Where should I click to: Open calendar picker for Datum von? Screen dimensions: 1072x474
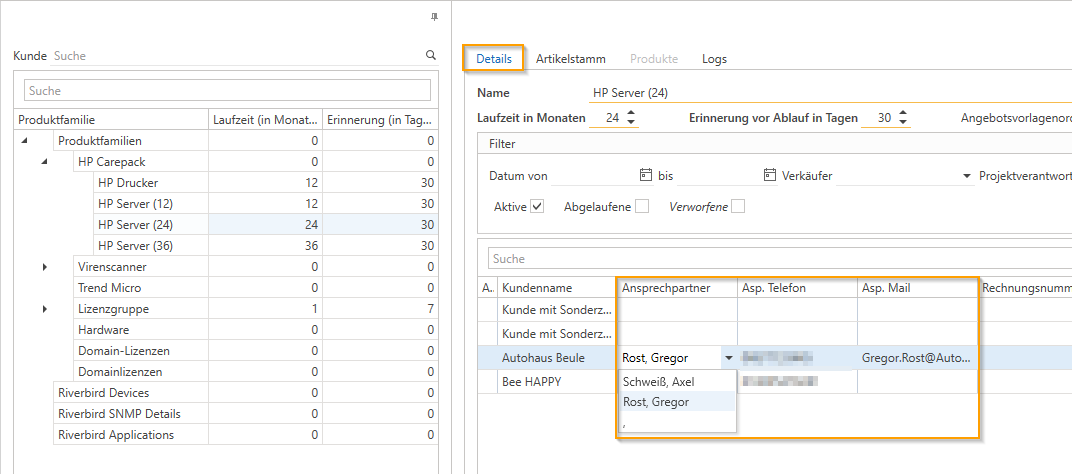pyautogui.click(x=645, y=175)
